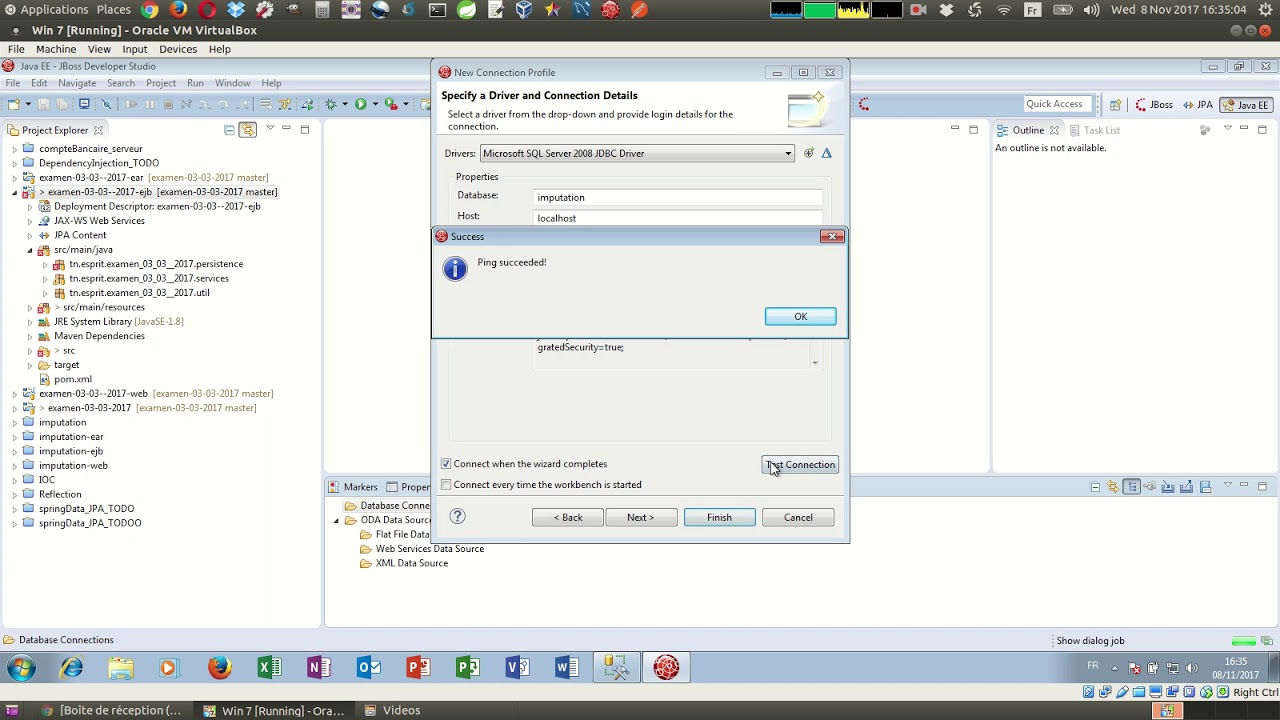Open Excel from Windows taskbar
Viewport: 1280px width, 720px height.
tap(269, 667)
